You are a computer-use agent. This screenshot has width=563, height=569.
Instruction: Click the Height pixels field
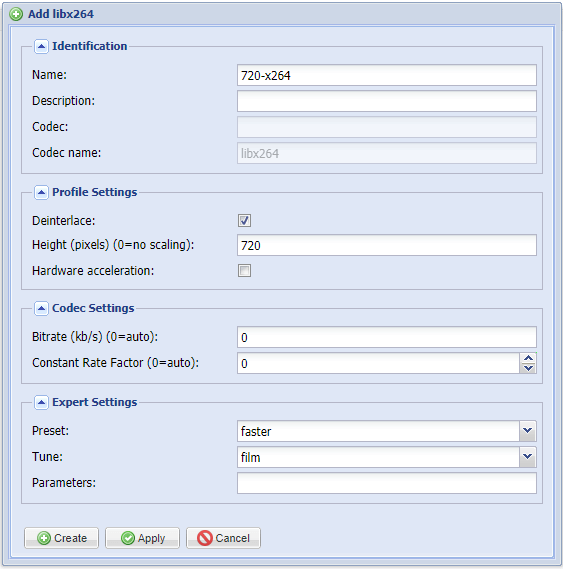point(387,245)
